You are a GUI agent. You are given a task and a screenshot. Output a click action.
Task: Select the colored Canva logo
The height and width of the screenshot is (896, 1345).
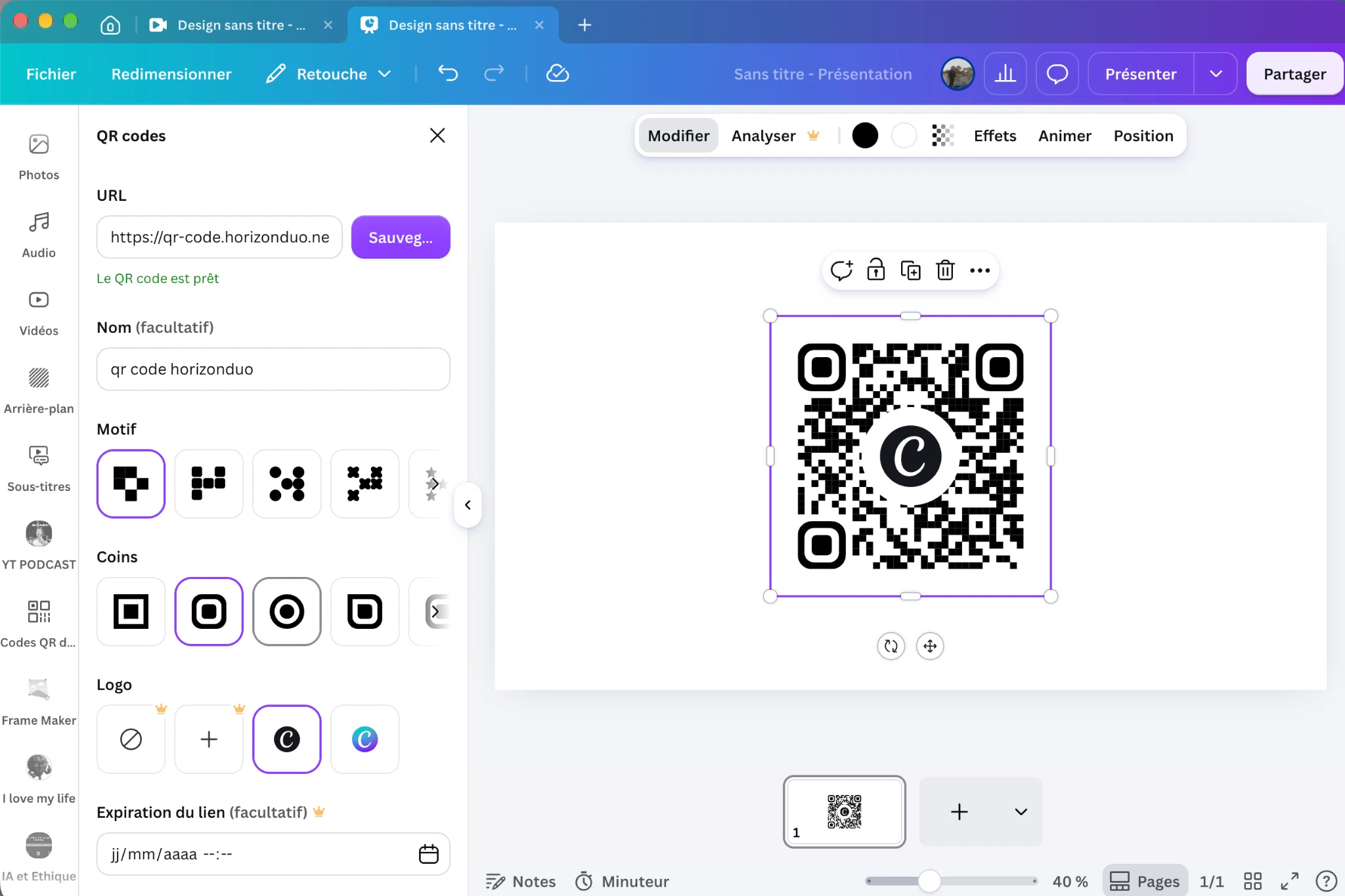point(365,739)
